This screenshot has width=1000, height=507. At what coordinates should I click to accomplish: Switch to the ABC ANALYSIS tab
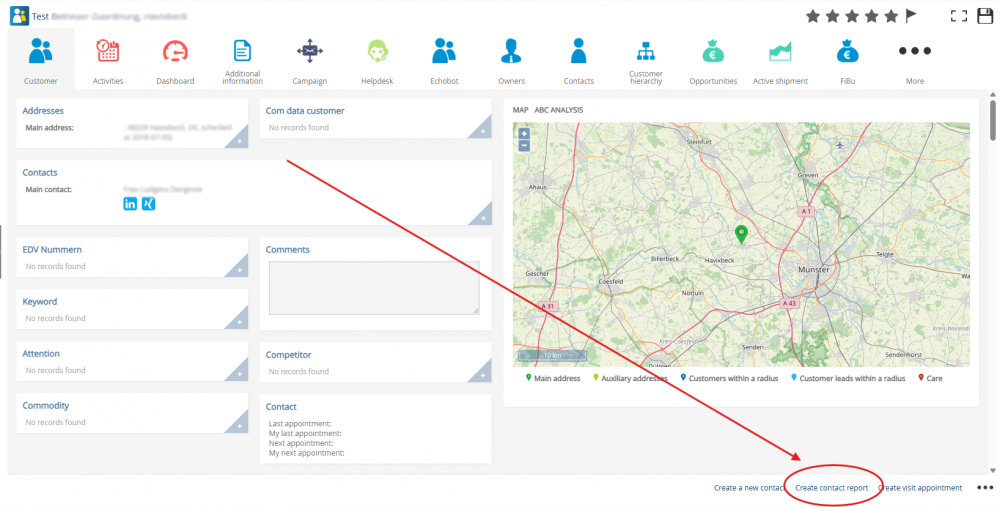(558, 110)
